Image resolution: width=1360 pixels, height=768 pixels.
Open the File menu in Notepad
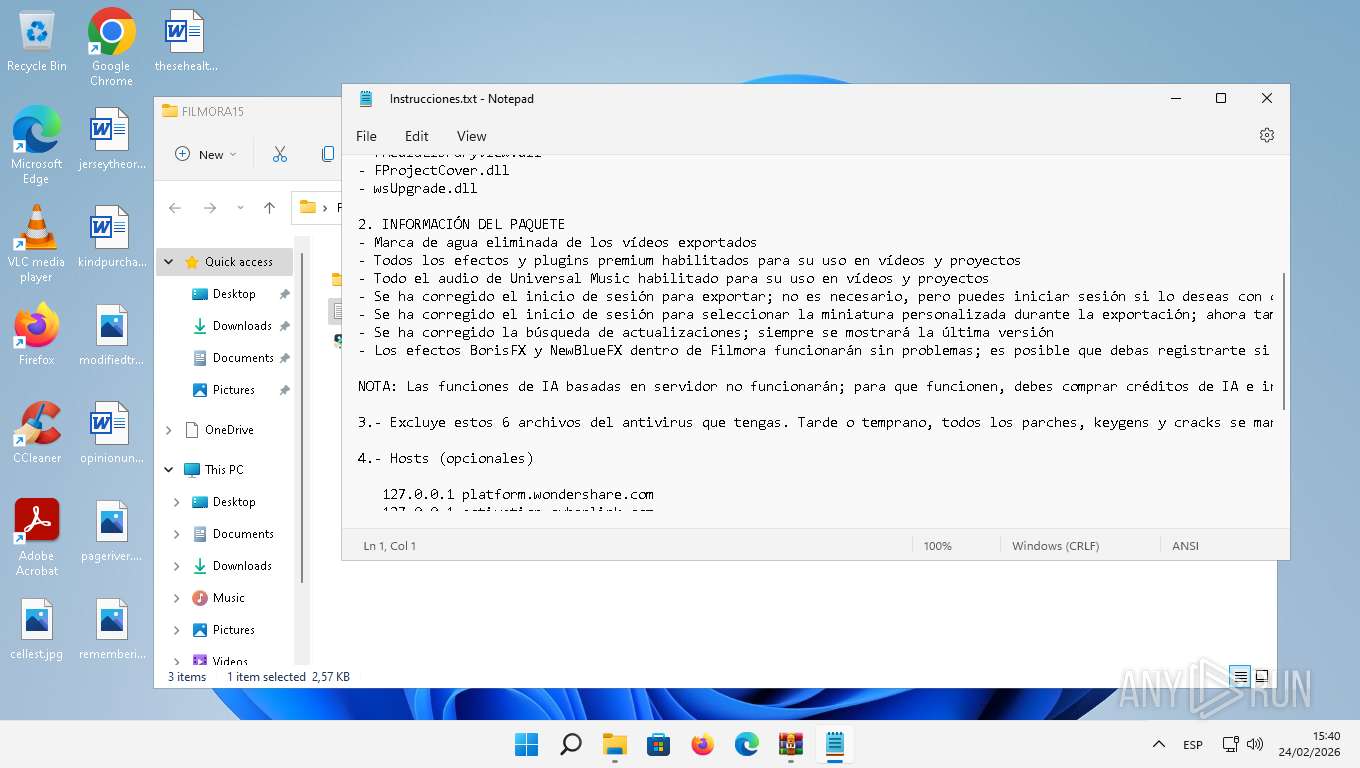(366, 136)
